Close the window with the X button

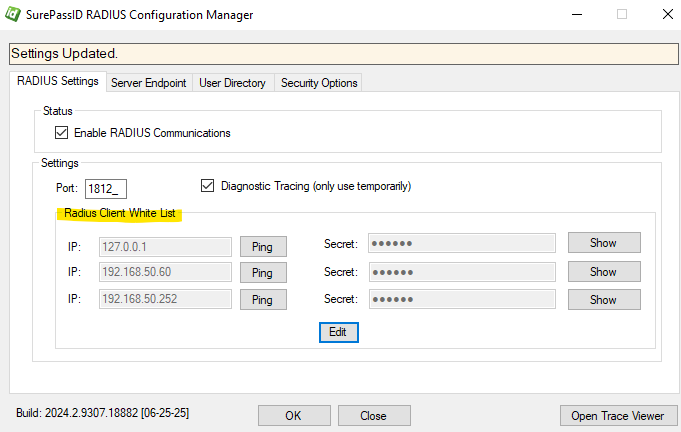pyautogui.click(x=668, y=14)
